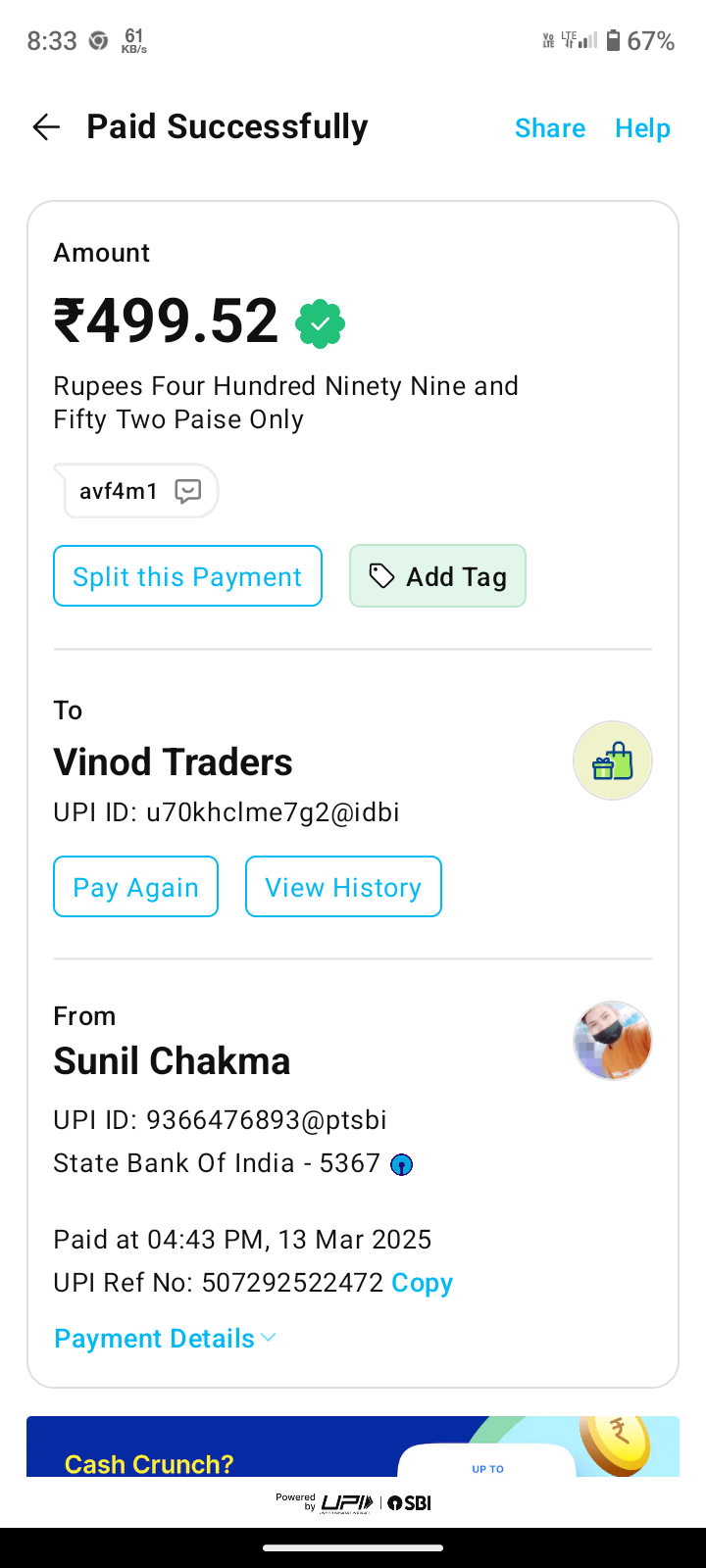Screen dimensions: 706x1568
Task: Tap the tag icon in Add Tag
Action: (381, 576)
